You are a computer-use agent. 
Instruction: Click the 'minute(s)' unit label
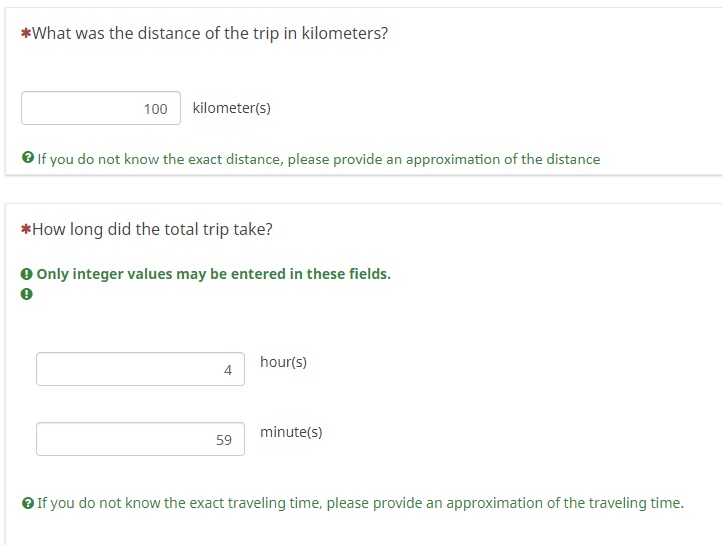[291, 432]
